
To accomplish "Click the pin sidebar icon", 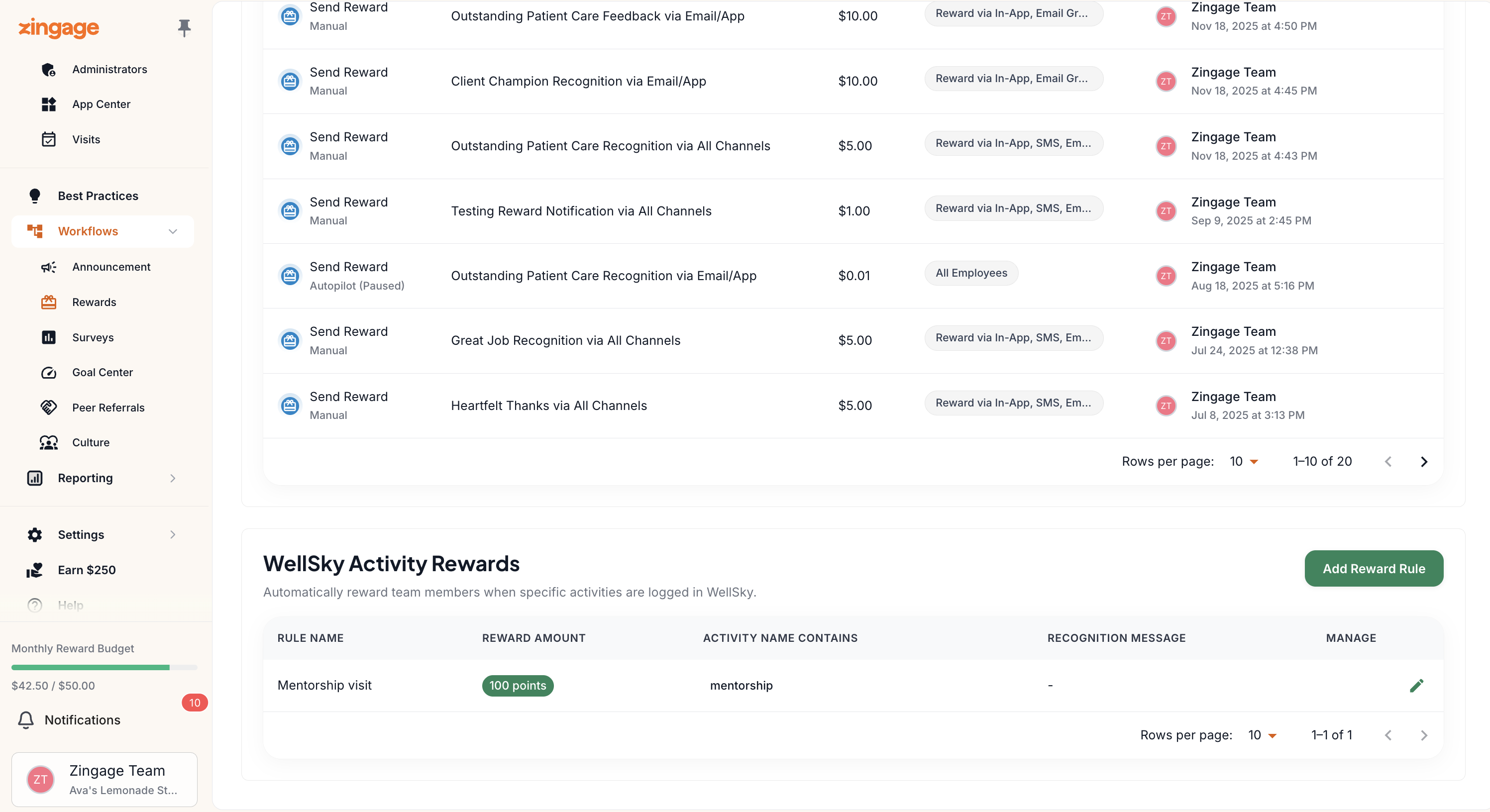I will pyautogui.click(x=184, y=27).
